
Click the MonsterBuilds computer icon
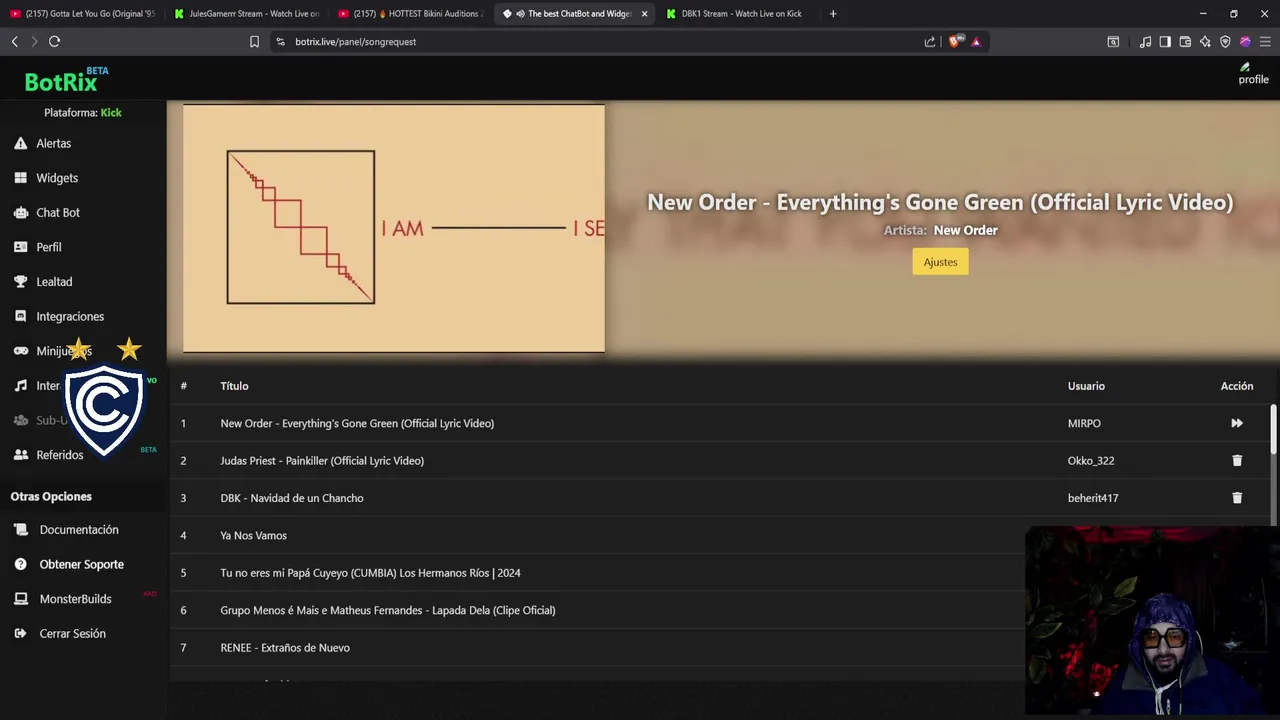(x=20, y=599)
